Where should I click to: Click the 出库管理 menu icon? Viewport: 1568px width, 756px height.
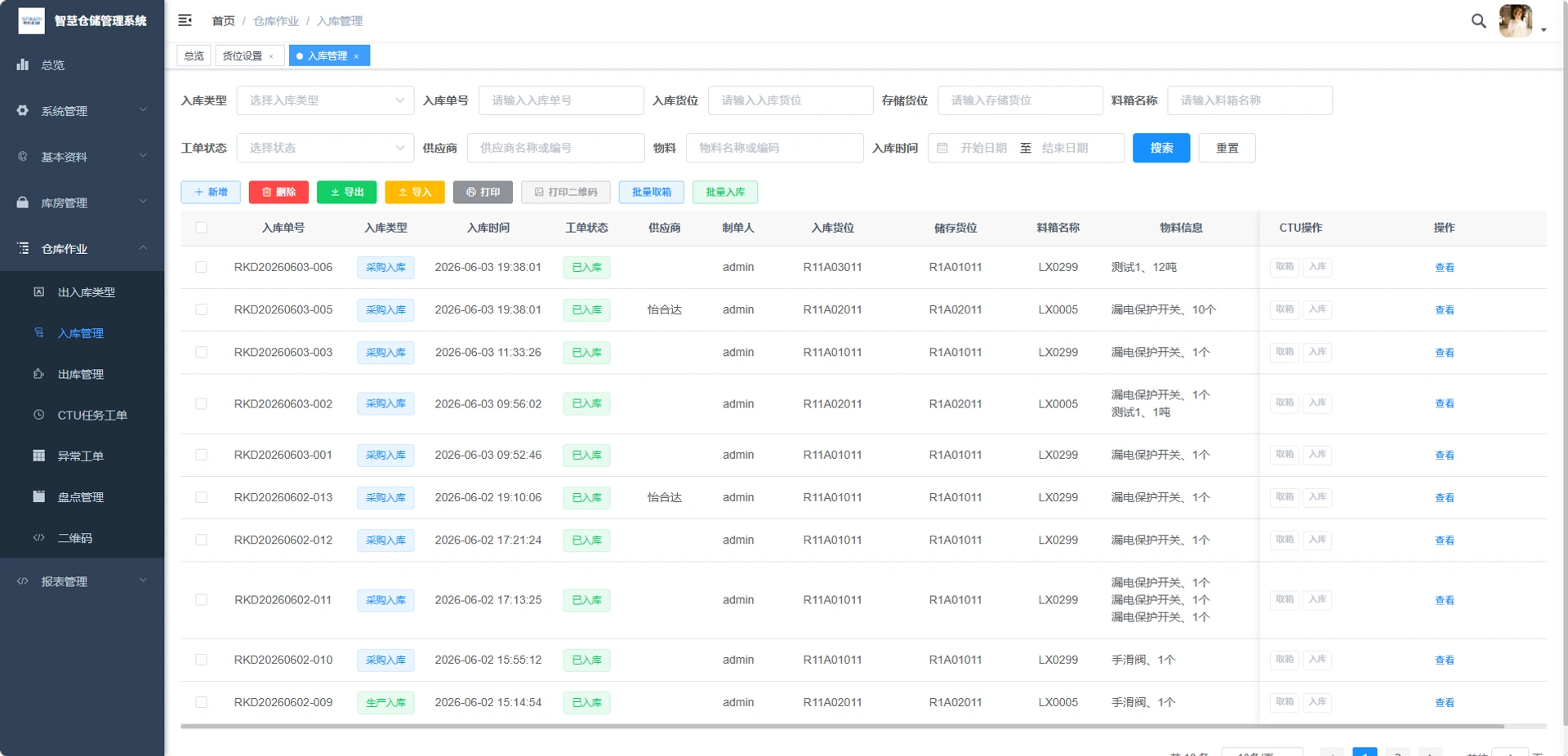(38, 374)
